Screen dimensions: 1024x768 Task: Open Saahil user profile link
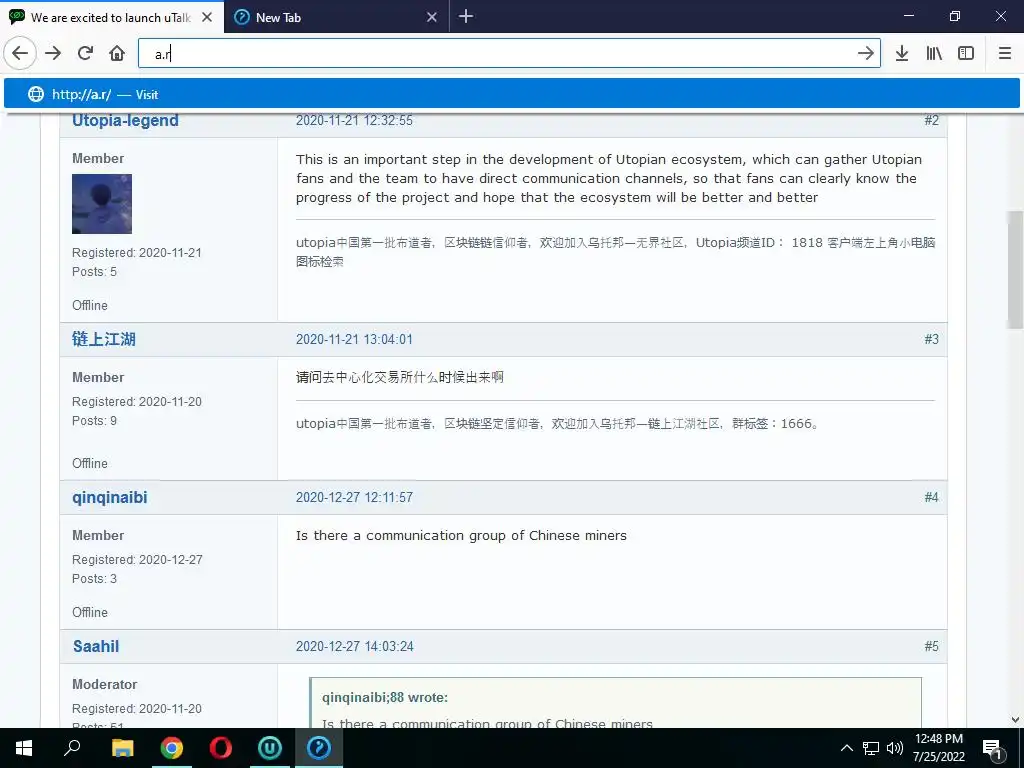[x=96, y=646]
